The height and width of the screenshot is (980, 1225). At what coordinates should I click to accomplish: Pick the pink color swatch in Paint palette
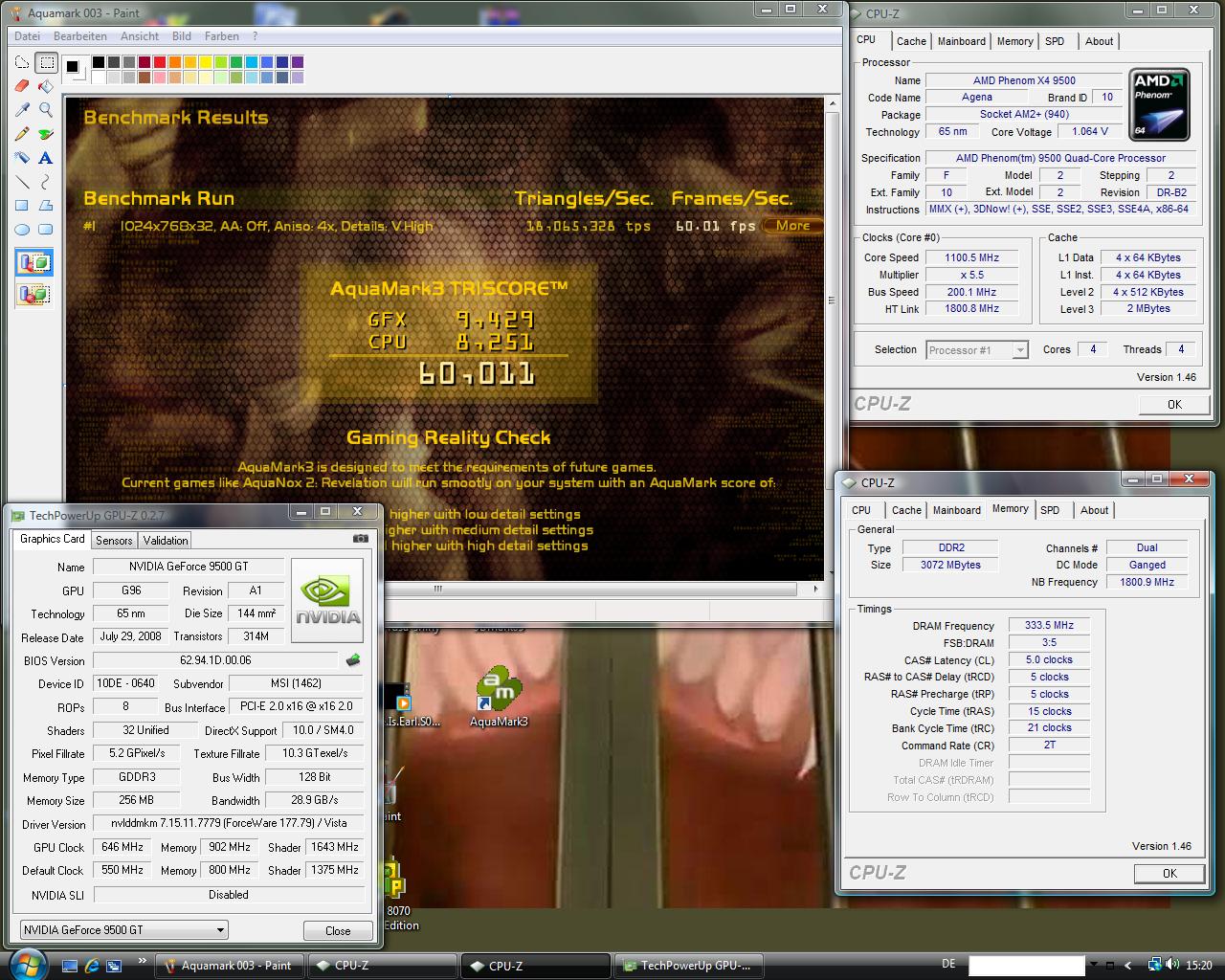tap(159, 78)
